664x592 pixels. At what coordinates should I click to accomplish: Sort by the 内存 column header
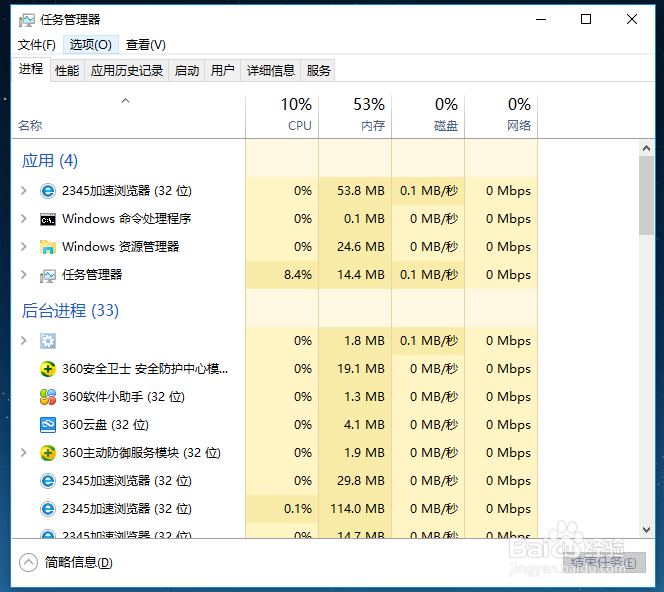tap(355, 115)
